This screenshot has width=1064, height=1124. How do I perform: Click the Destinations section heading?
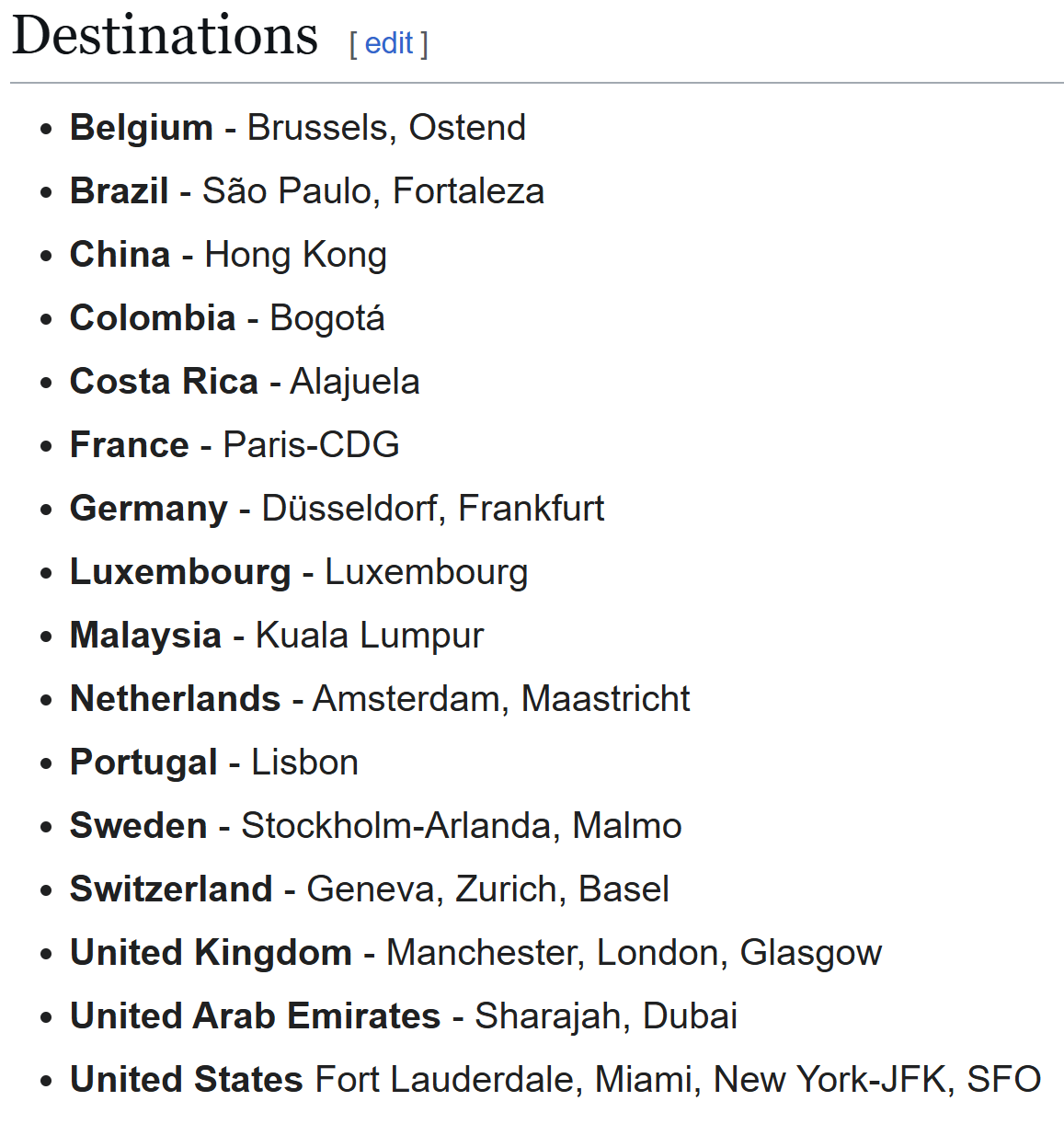pos(166,37)
